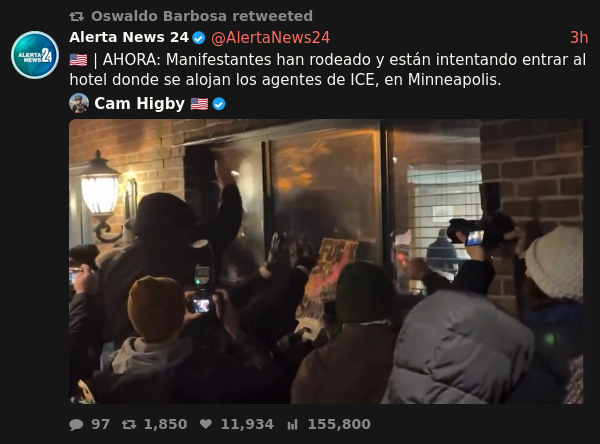This screenshot has width=600, height=444.
Task: Click the views bar chart icon
Action: (x=292, y=424)
